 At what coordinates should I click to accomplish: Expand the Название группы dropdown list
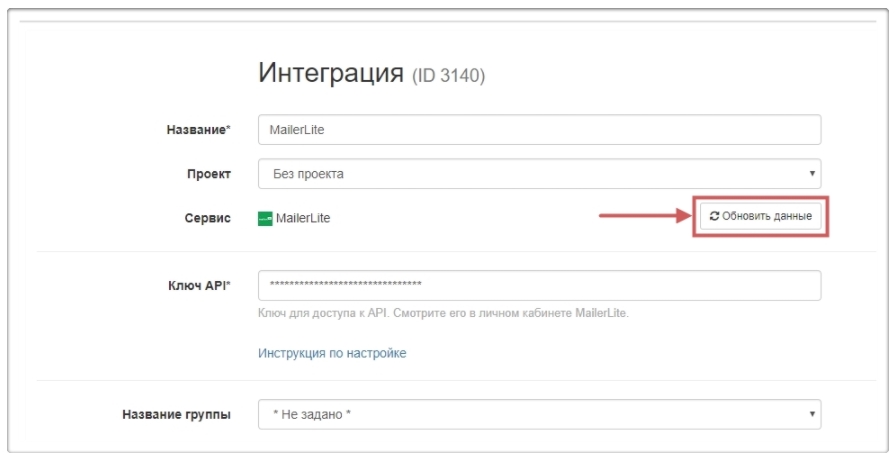pos(538,414)
